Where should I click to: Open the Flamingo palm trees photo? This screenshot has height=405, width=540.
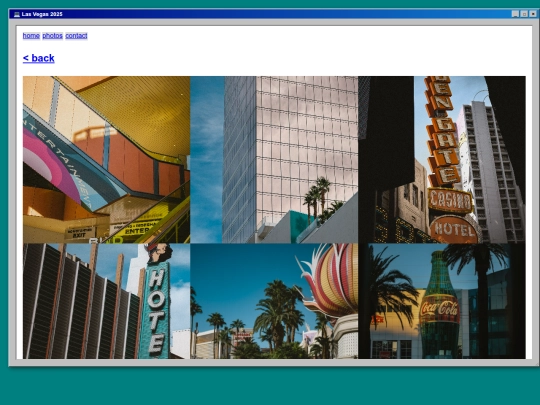click(274, 301)
